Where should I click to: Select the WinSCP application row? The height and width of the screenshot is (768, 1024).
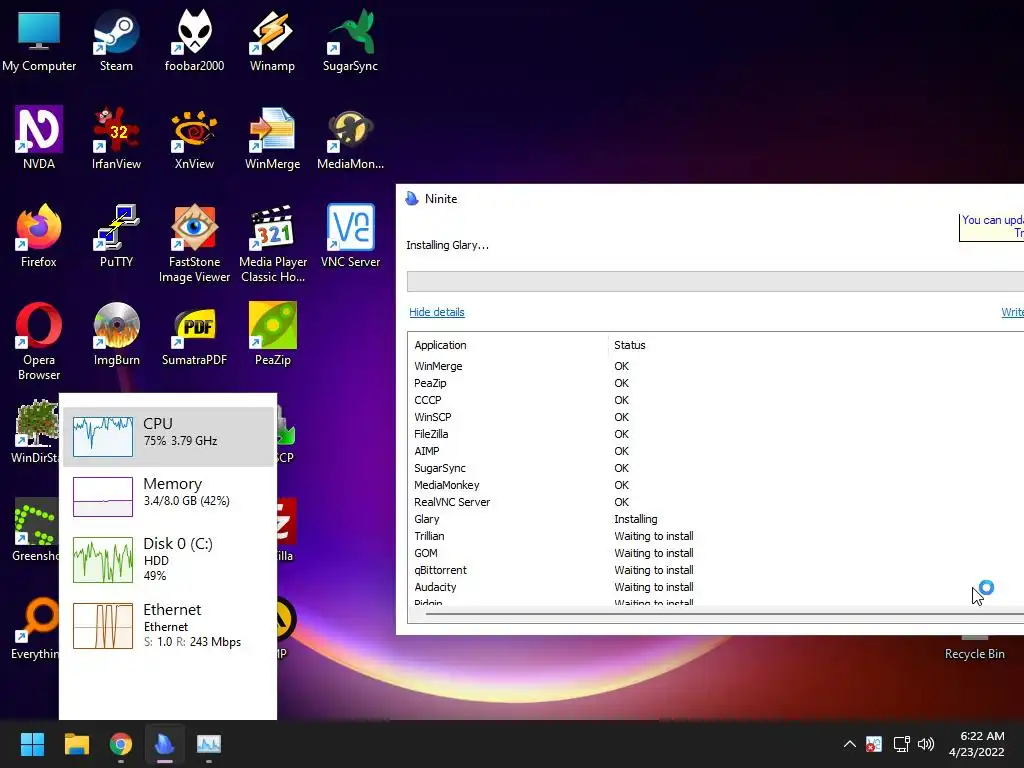(x=716, y=417)
